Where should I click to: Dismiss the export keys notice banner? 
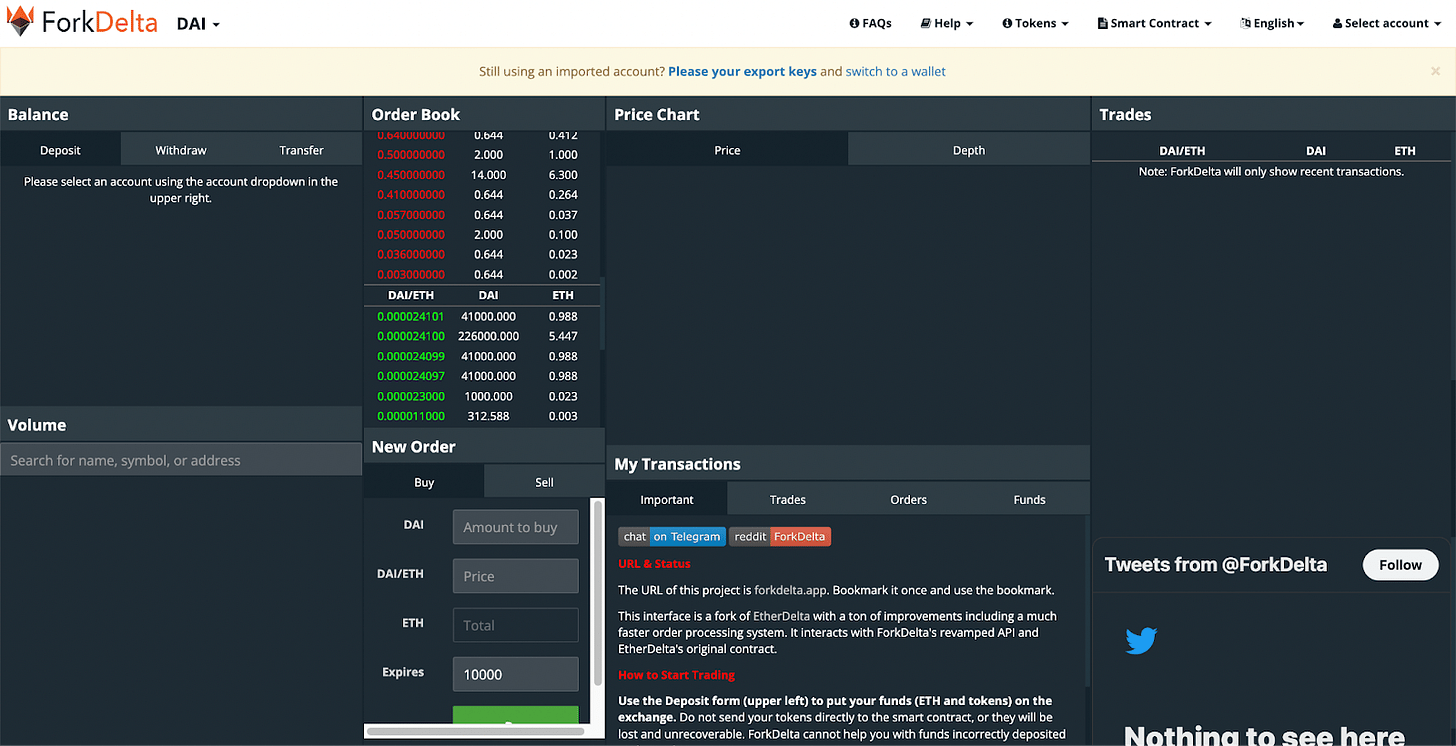pyautogui.click(x=1436, y=71)
